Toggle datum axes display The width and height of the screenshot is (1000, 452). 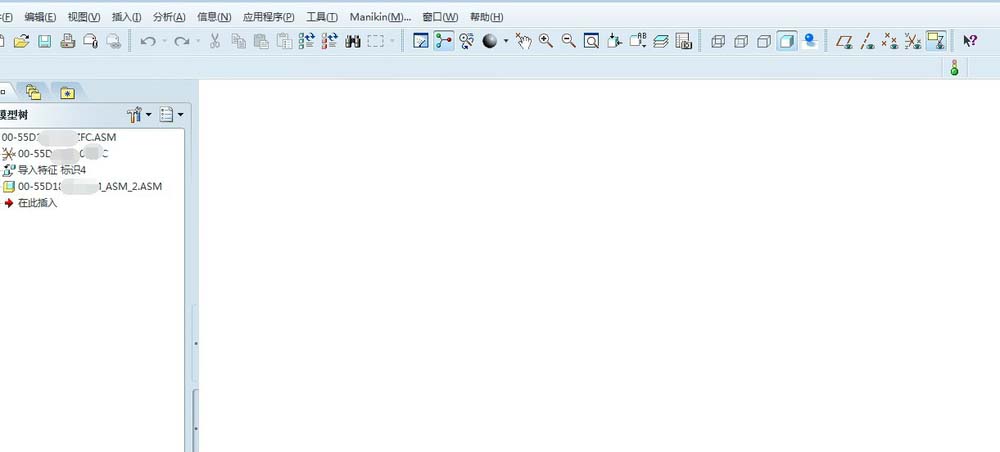[867, 41]
